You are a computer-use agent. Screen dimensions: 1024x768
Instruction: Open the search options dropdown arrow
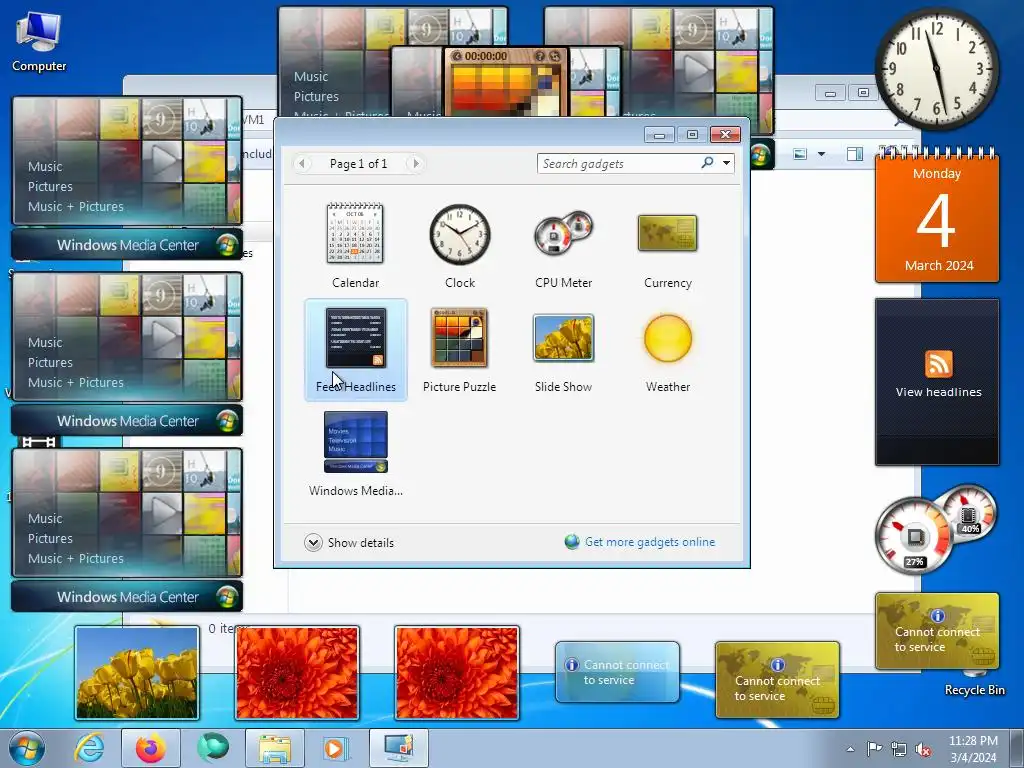pos(726,163)
